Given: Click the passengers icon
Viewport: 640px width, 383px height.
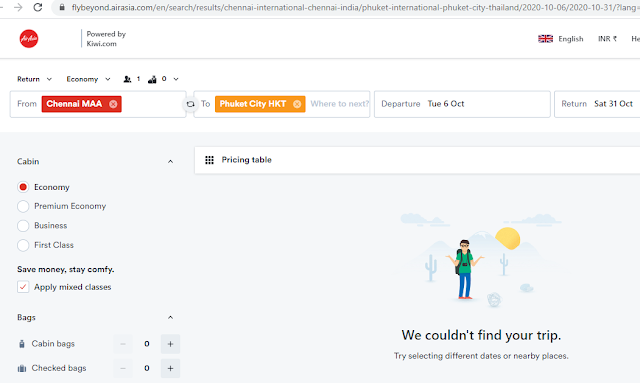Looking at the screenshot, I should (127, 79).
